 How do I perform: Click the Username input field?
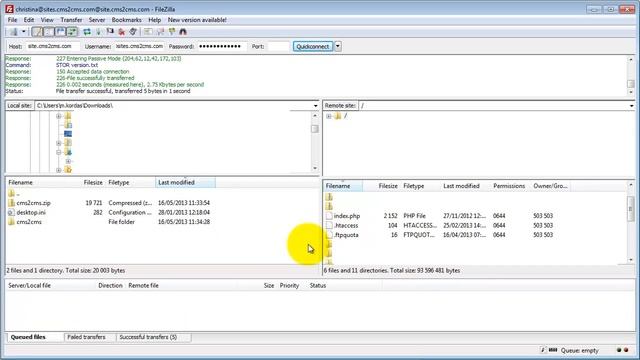[x=140, y=47]
